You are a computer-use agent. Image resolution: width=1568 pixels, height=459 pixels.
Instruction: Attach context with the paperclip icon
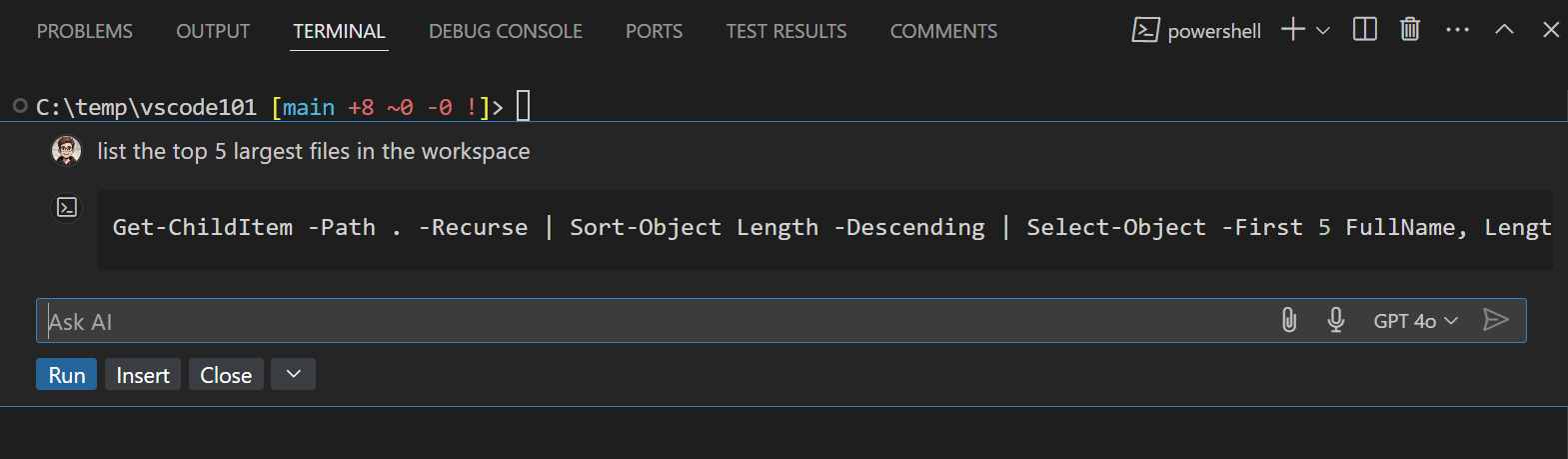pyautogui.click(x=1289, y=320)
